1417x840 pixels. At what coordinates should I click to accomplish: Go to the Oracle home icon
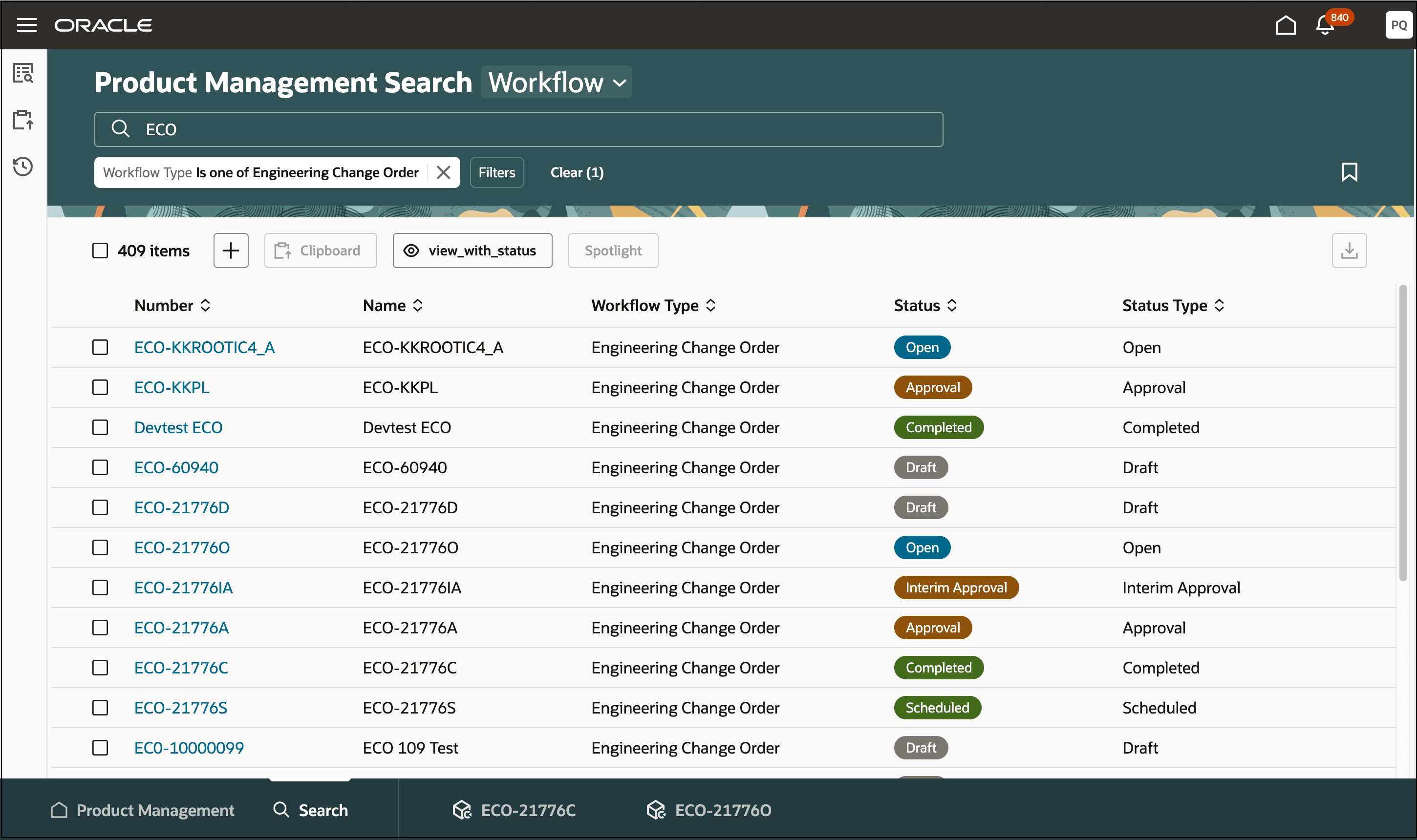[1286, 25]
